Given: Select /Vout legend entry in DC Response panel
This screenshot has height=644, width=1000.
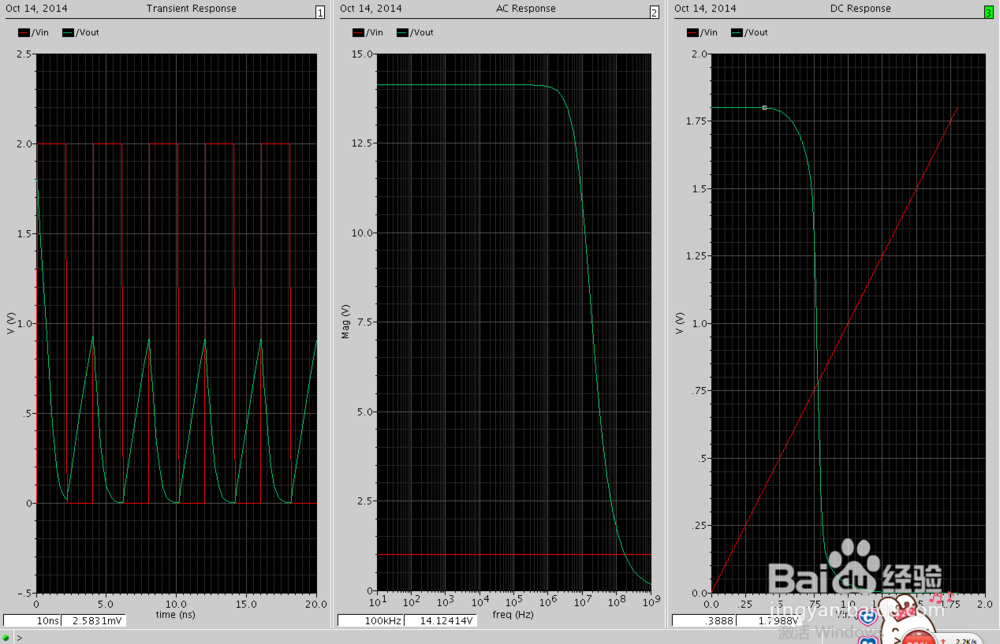Looking at the screenshot, I should click(749, 33).
